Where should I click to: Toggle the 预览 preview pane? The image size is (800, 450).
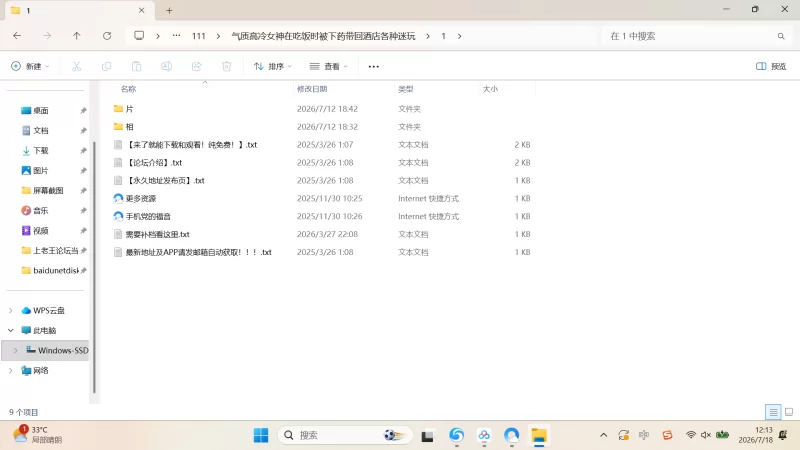point(771,66)
